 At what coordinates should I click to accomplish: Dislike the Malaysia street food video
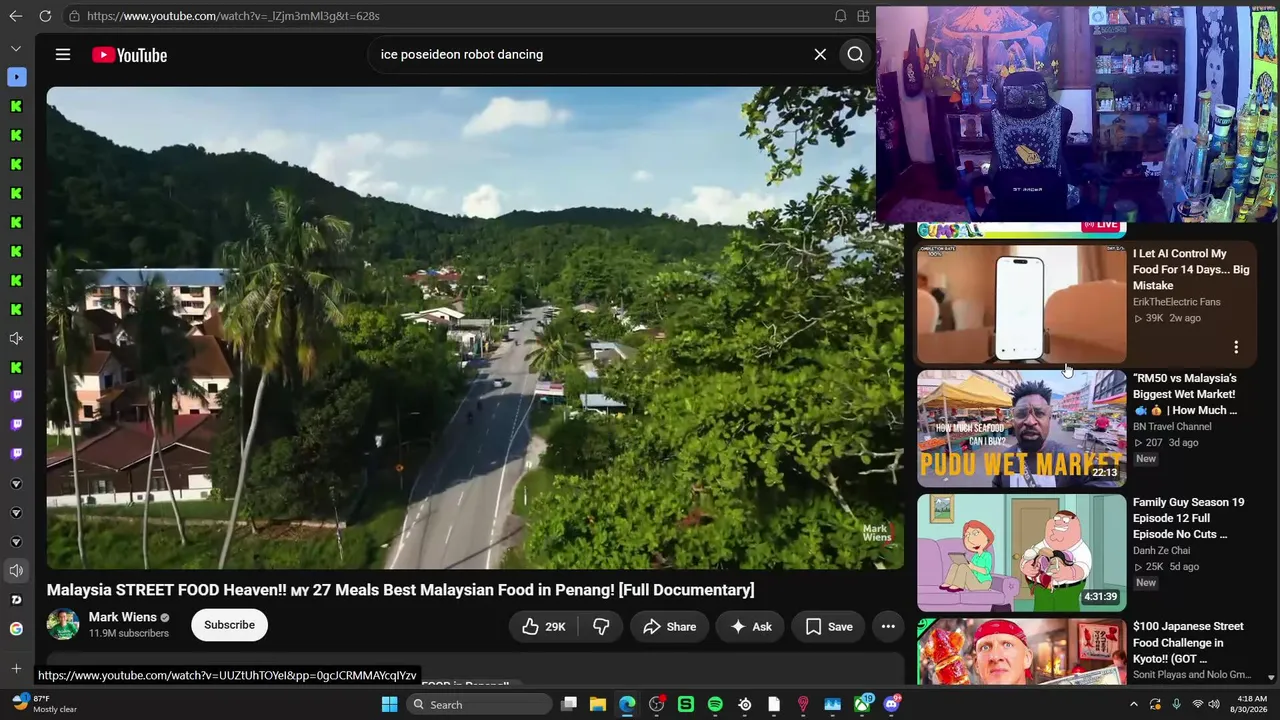601,627
